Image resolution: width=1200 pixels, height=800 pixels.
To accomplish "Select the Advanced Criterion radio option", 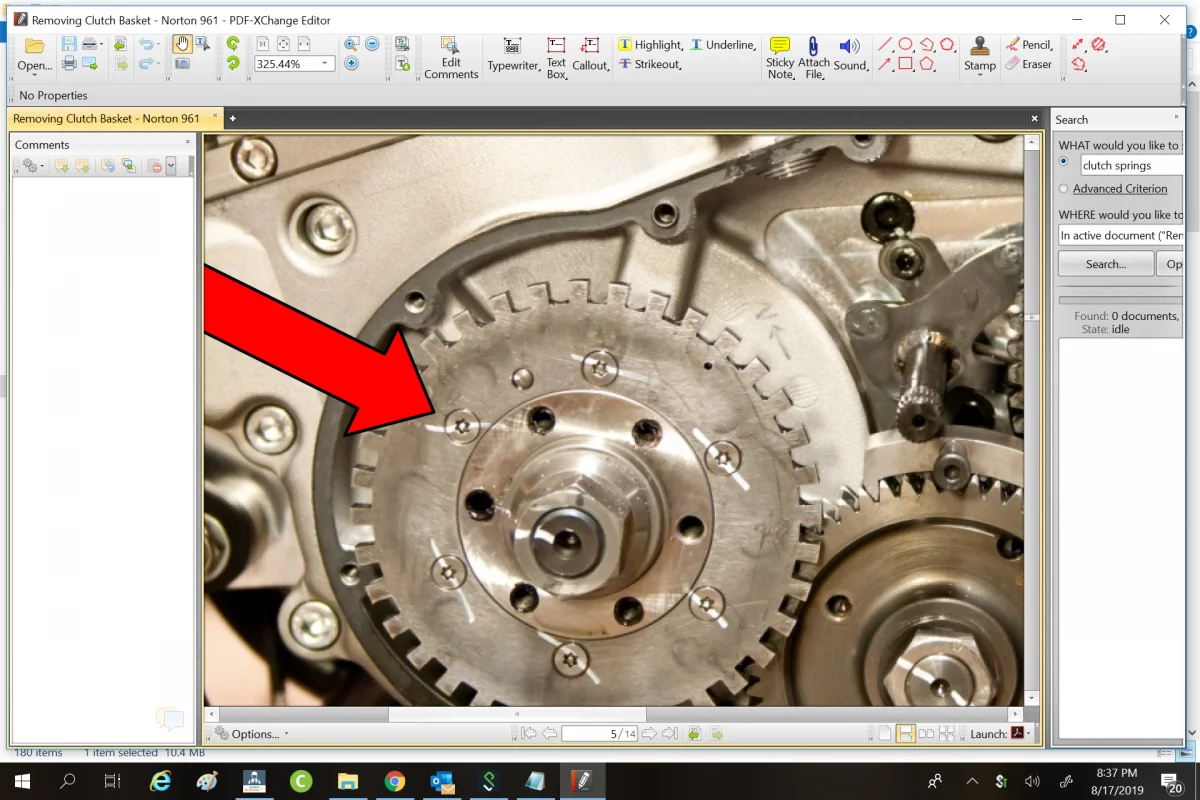I will point(1064,189).
